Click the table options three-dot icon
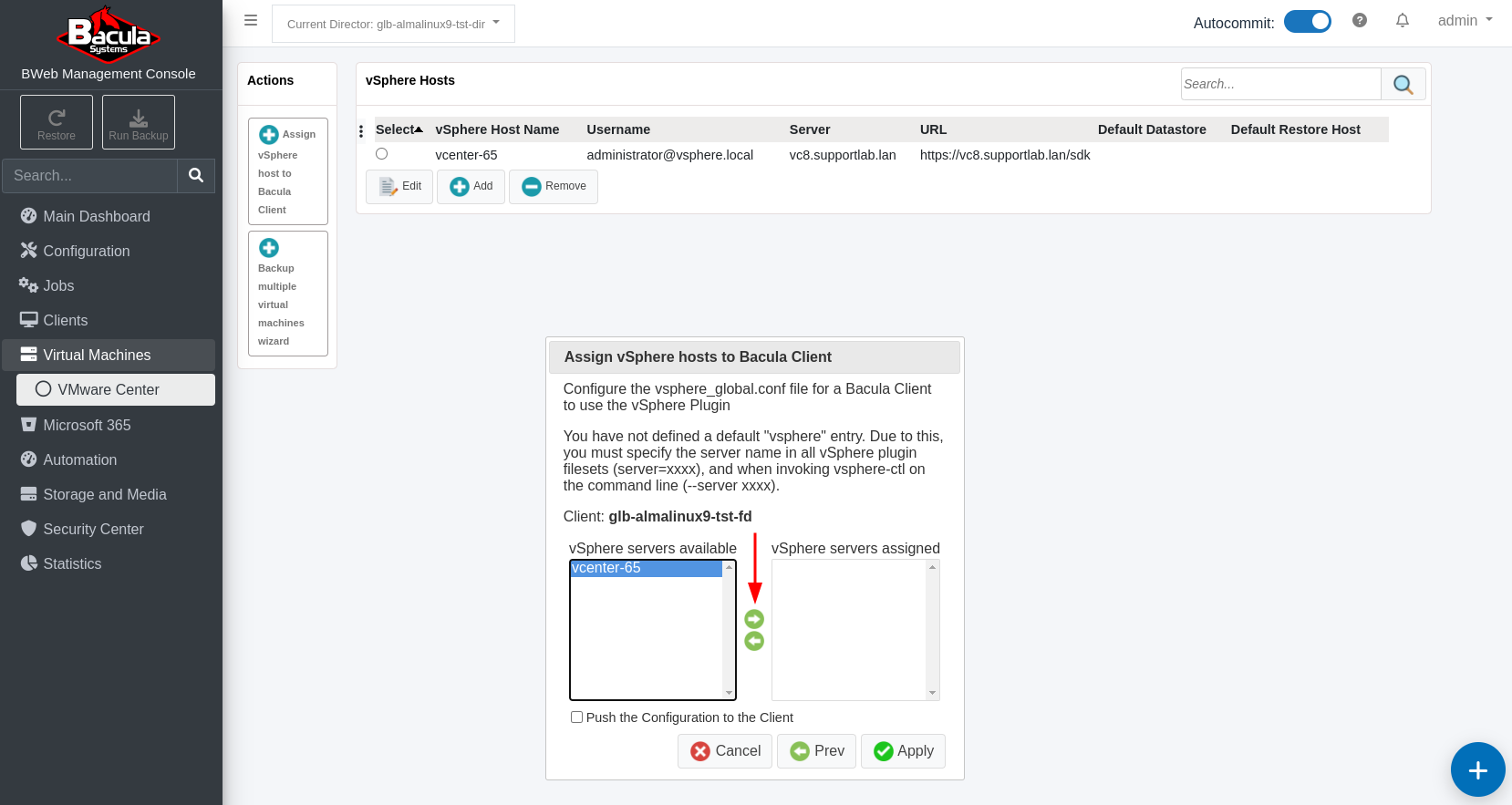Screen dimensions: 1512x805 click(361, 131)
